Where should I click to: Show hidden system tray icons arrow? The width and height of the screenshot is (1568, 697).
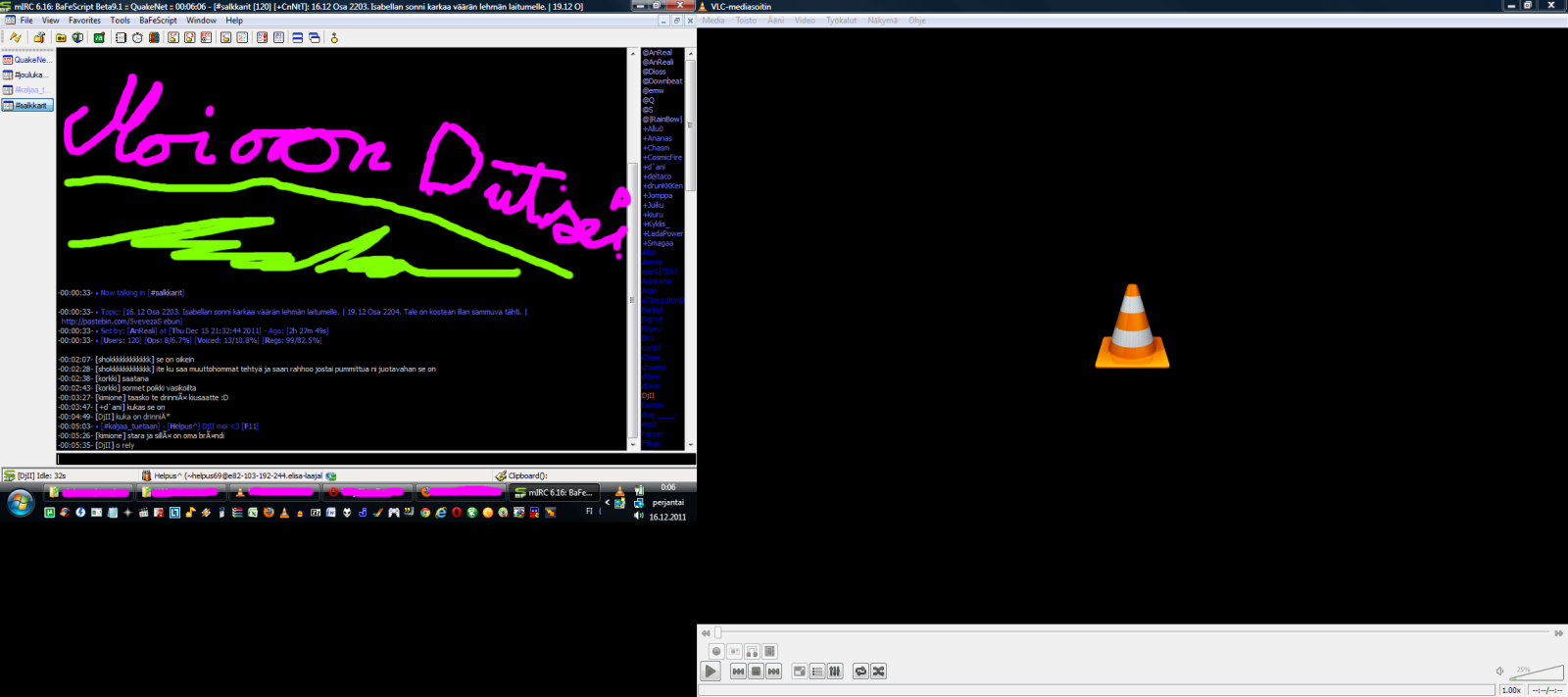coord(607,502)
